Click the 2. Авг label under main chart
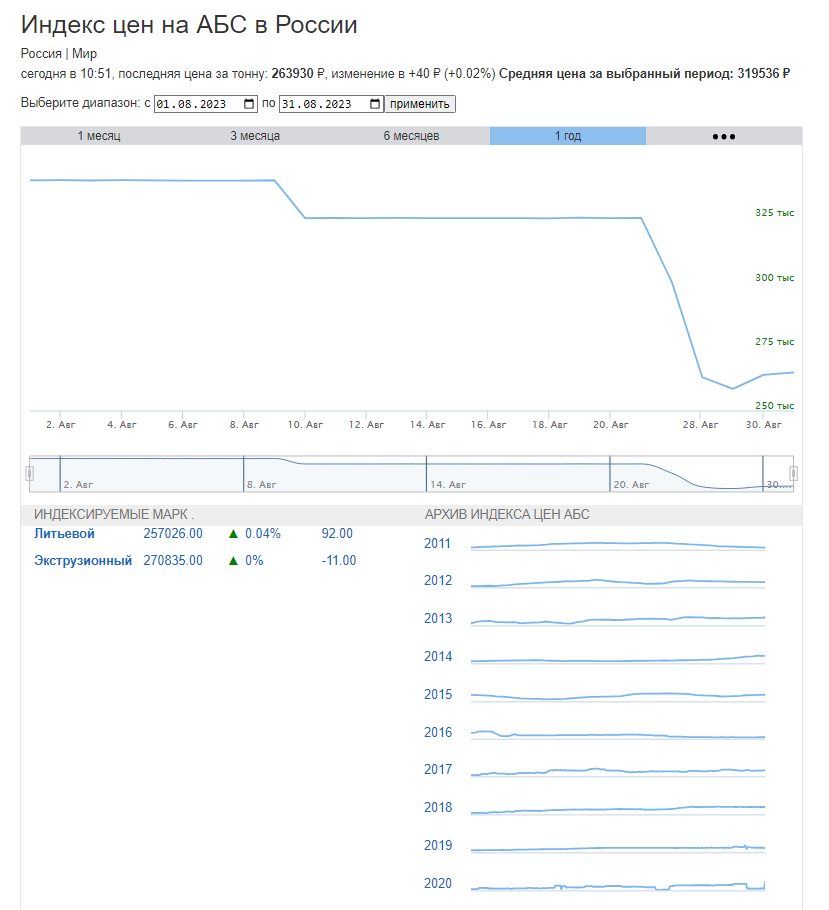This screenshot has width=829, height=910. 60,425
